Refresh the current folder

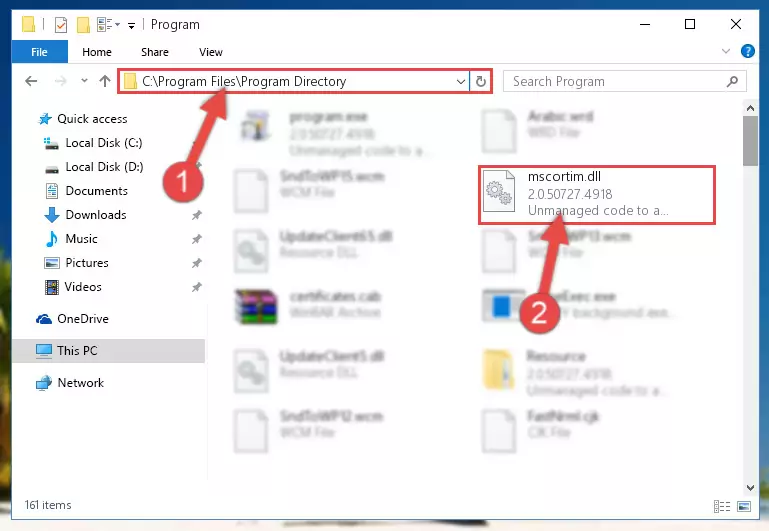481,81
